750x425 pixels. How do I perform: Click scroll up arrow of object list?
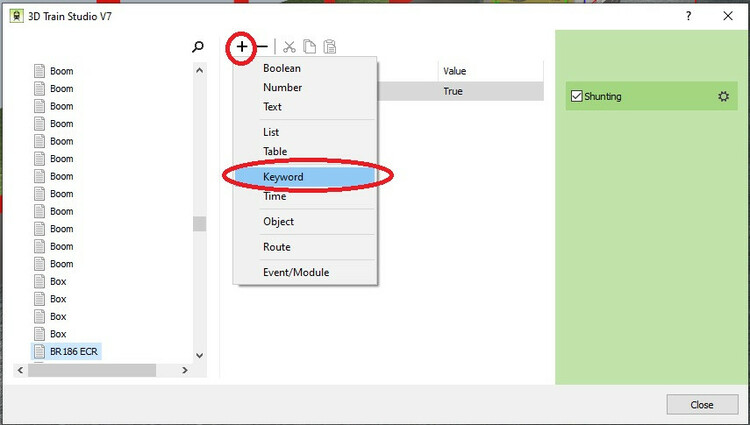pos(199,71)
